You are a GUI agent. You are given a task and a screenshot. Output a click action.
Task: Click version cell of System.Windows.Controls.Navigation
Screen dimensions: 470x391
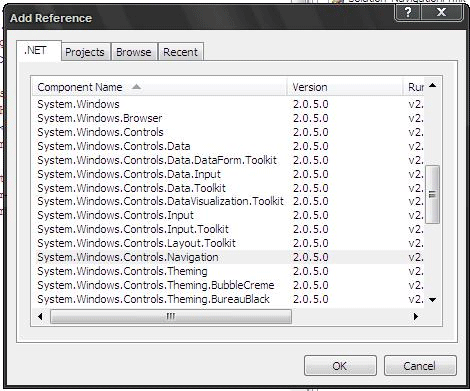coord(311,257)
